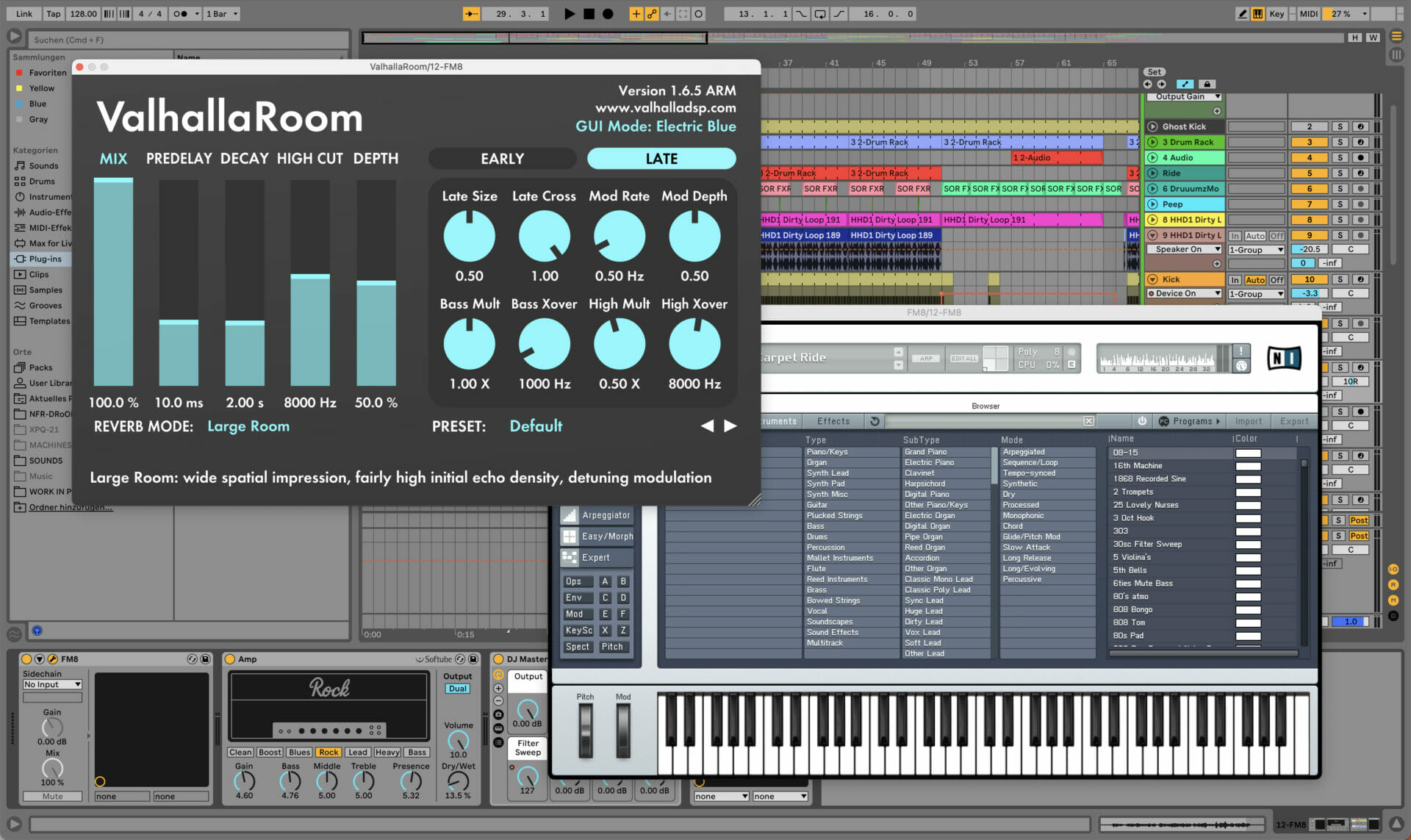This screenshot has width=1411, height=840.
Task: Open the Large Room reverb mode menu
Action: (x=248, y=426)
